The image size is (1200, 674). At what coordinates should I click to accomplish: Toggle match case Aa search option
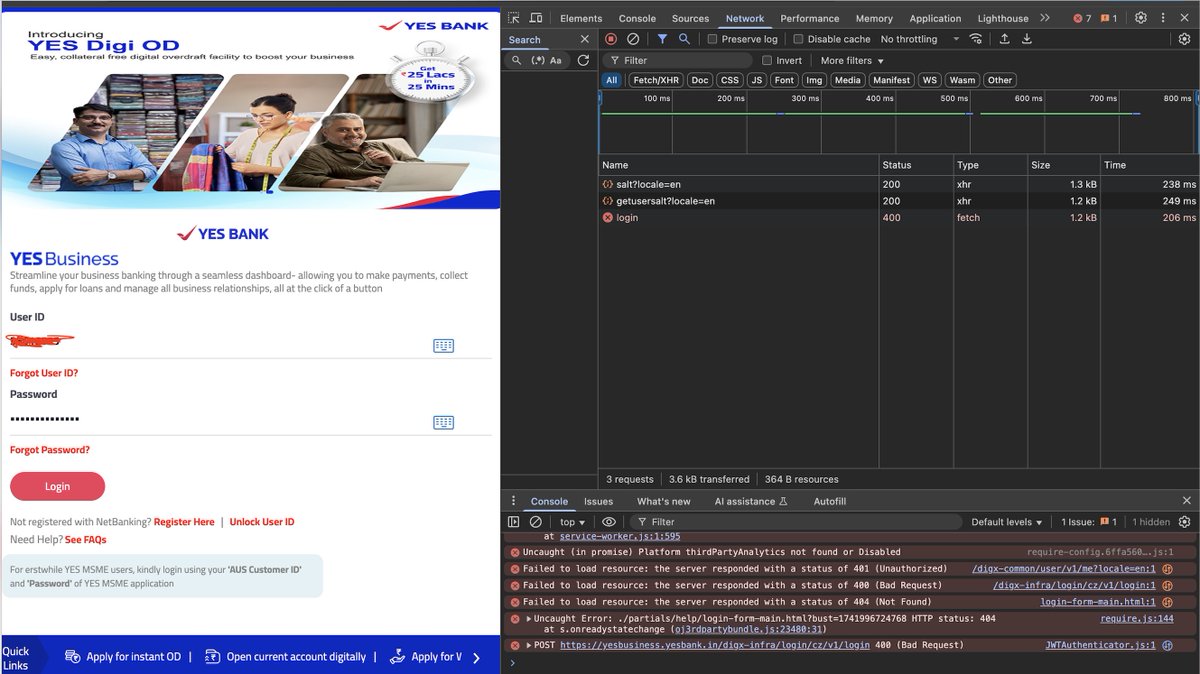[556, 60]
